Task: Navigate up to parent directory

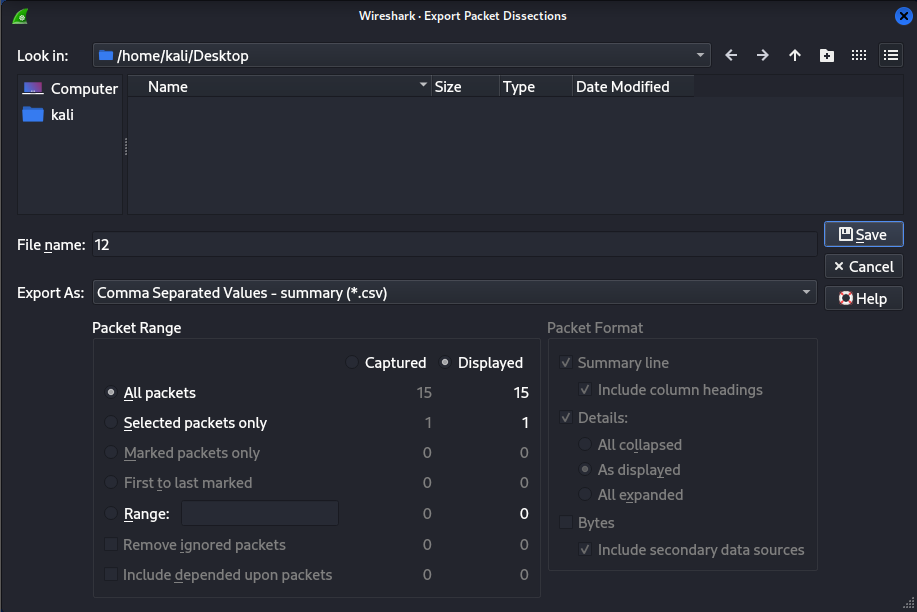Action: 795,56
